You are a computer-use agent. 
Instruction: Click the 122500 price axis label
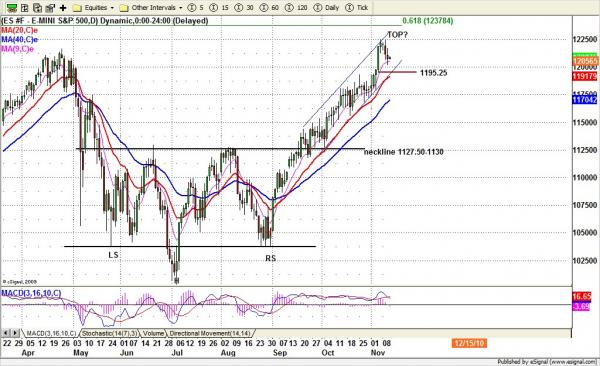(x=585, y=39)
